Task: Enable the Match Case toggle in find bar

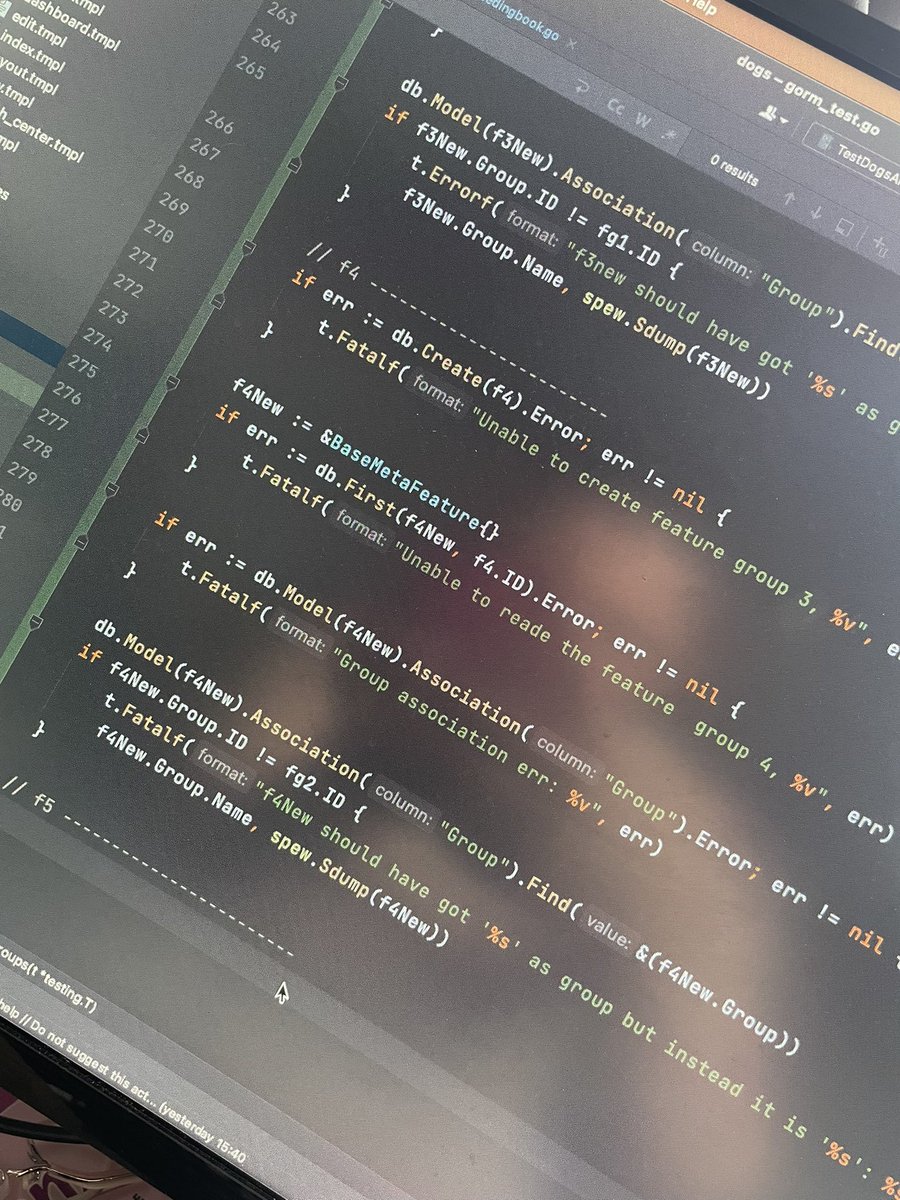Action: pos(616,108)
